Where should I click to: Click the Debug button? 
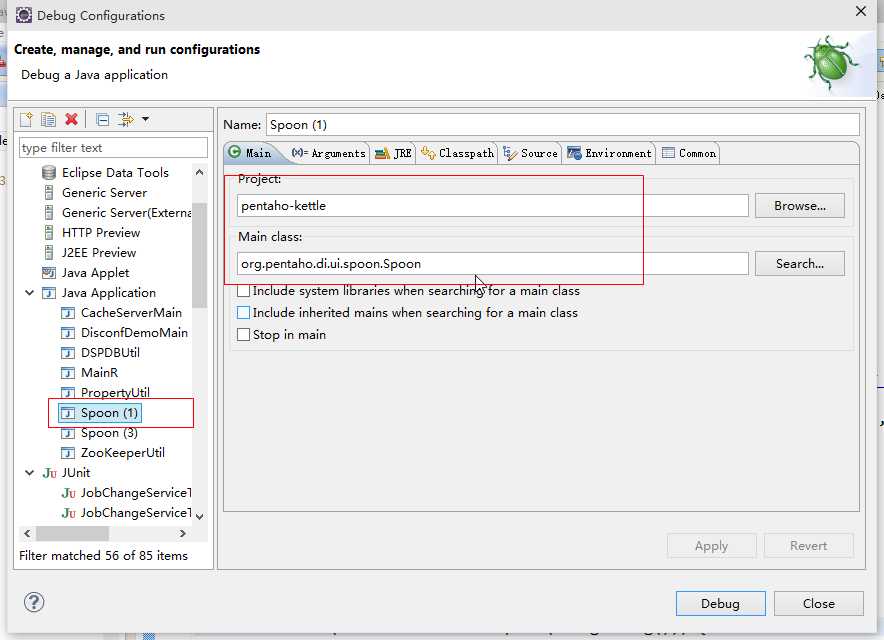pos(720,603)
